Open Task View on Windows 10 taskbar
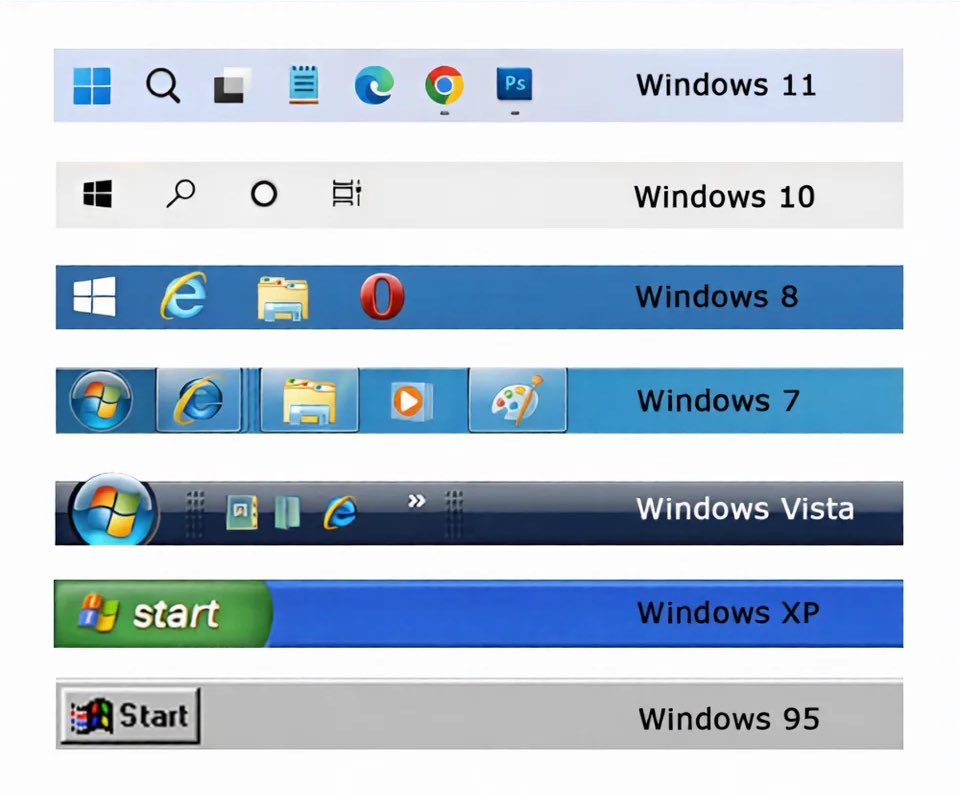 point(347,194)
